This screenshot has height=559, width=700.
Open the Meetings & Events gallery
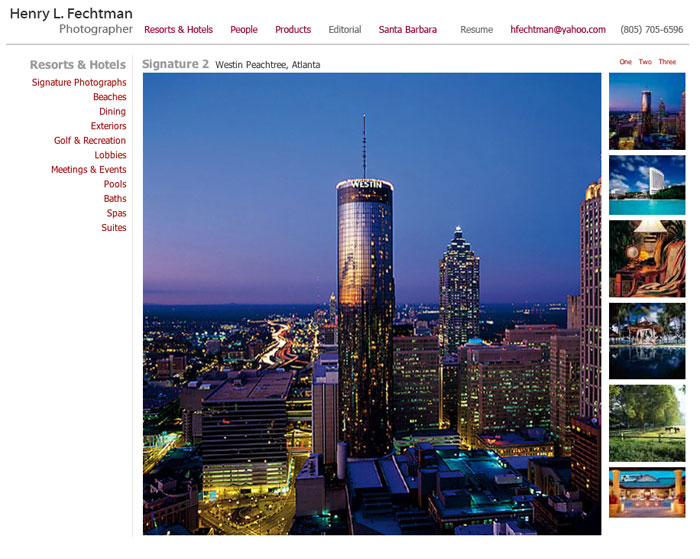pos(88,170)
